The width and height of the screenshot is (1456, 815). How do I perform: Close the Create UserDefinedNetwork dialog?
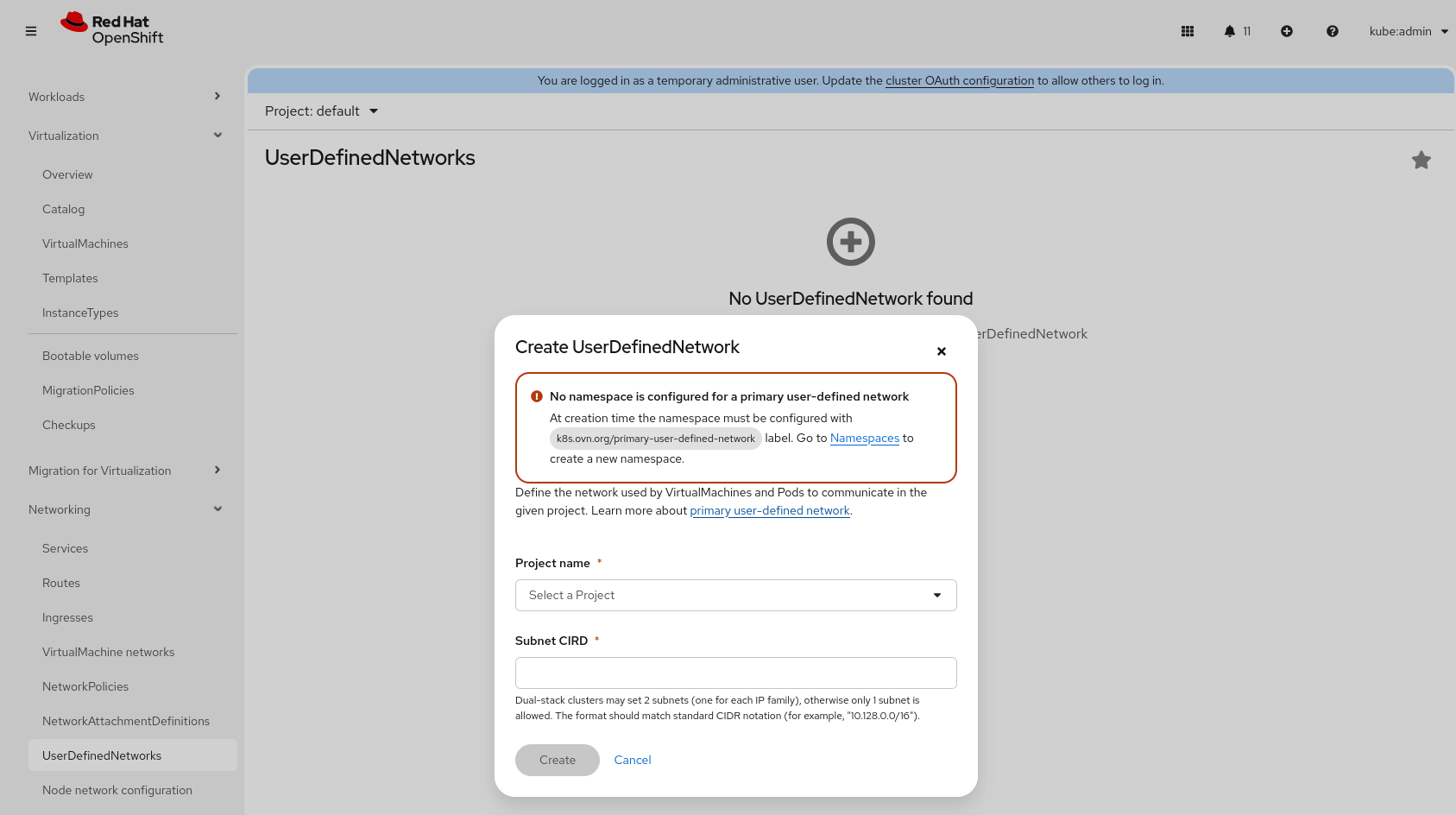tap(942, 351)
